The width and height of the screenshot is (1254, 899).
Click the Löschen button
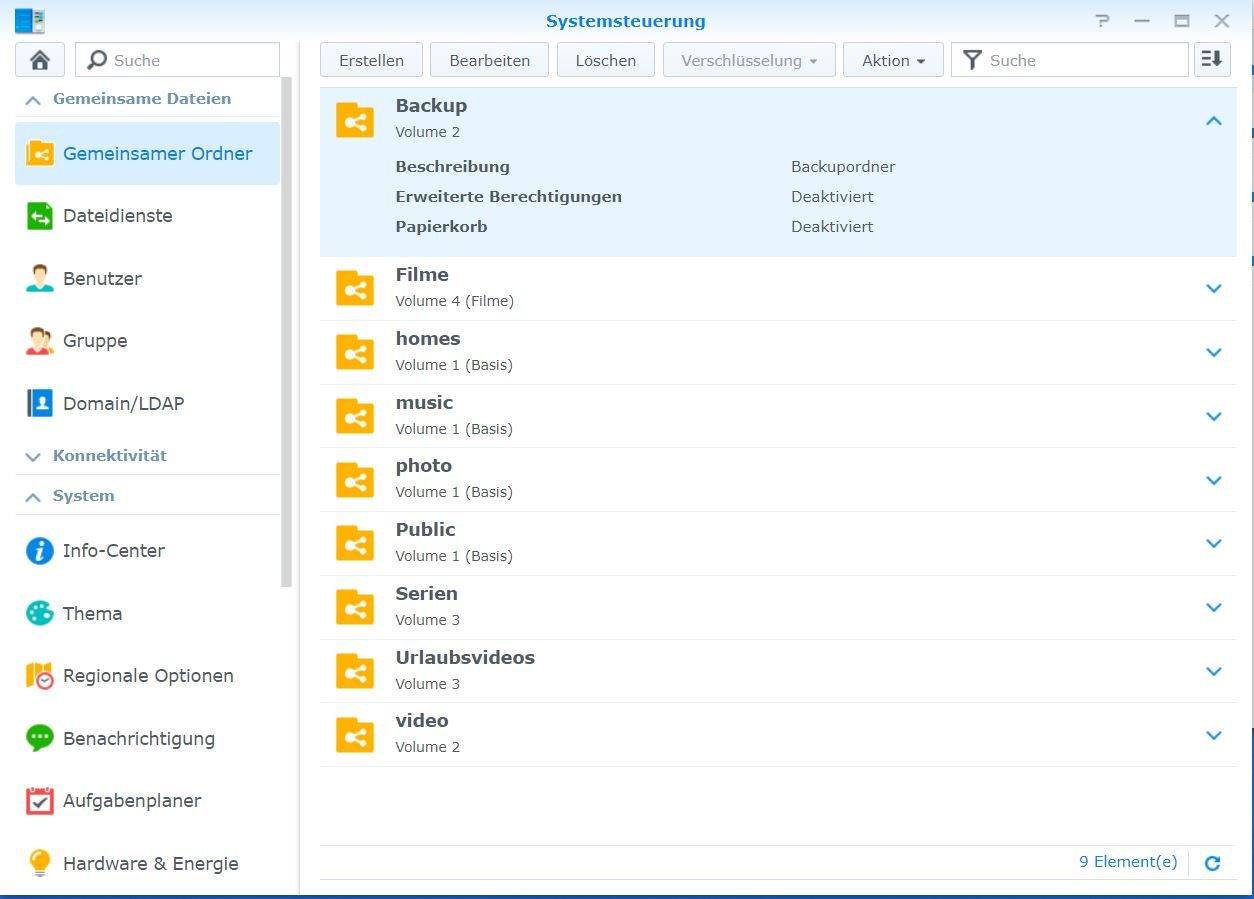click(x=605, y=60)
